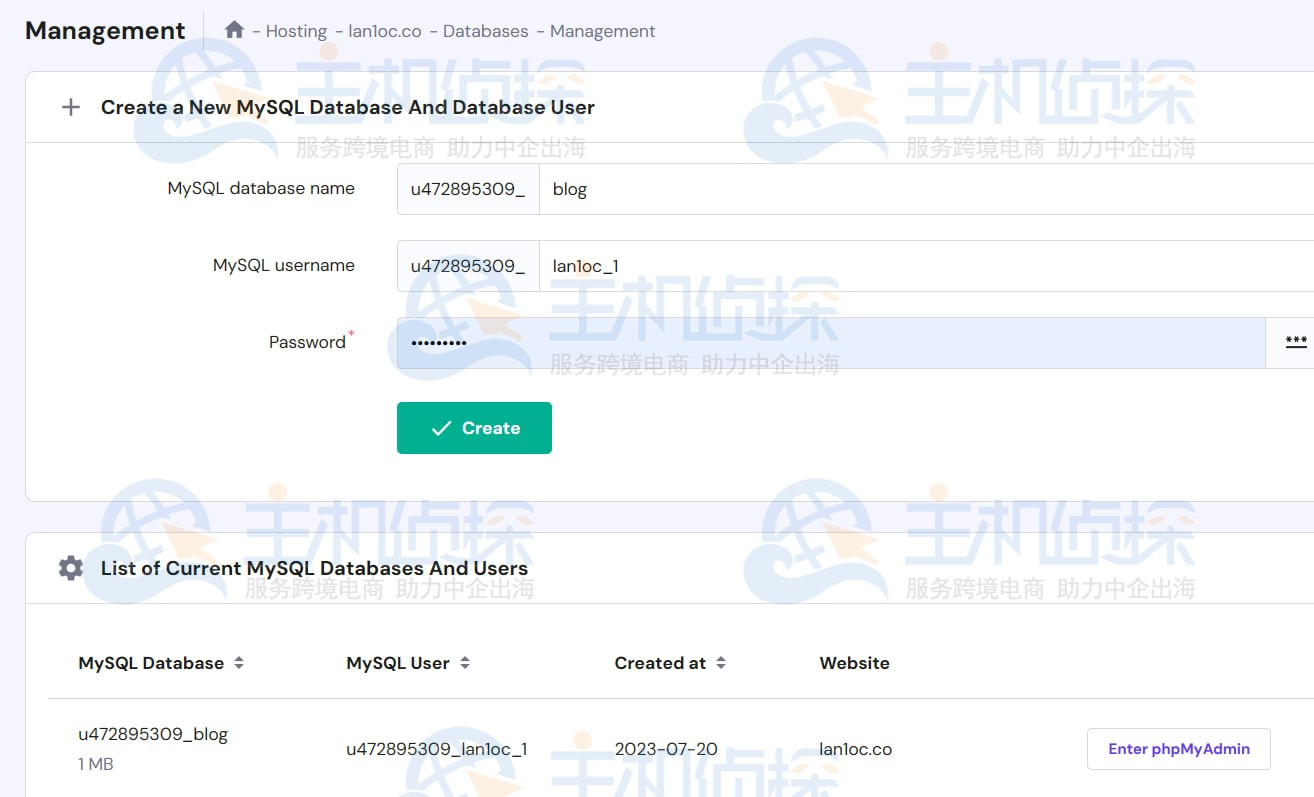Sort by Created at column arrows
Viewport: 1314px width, 797px height.
pos(721,663)
